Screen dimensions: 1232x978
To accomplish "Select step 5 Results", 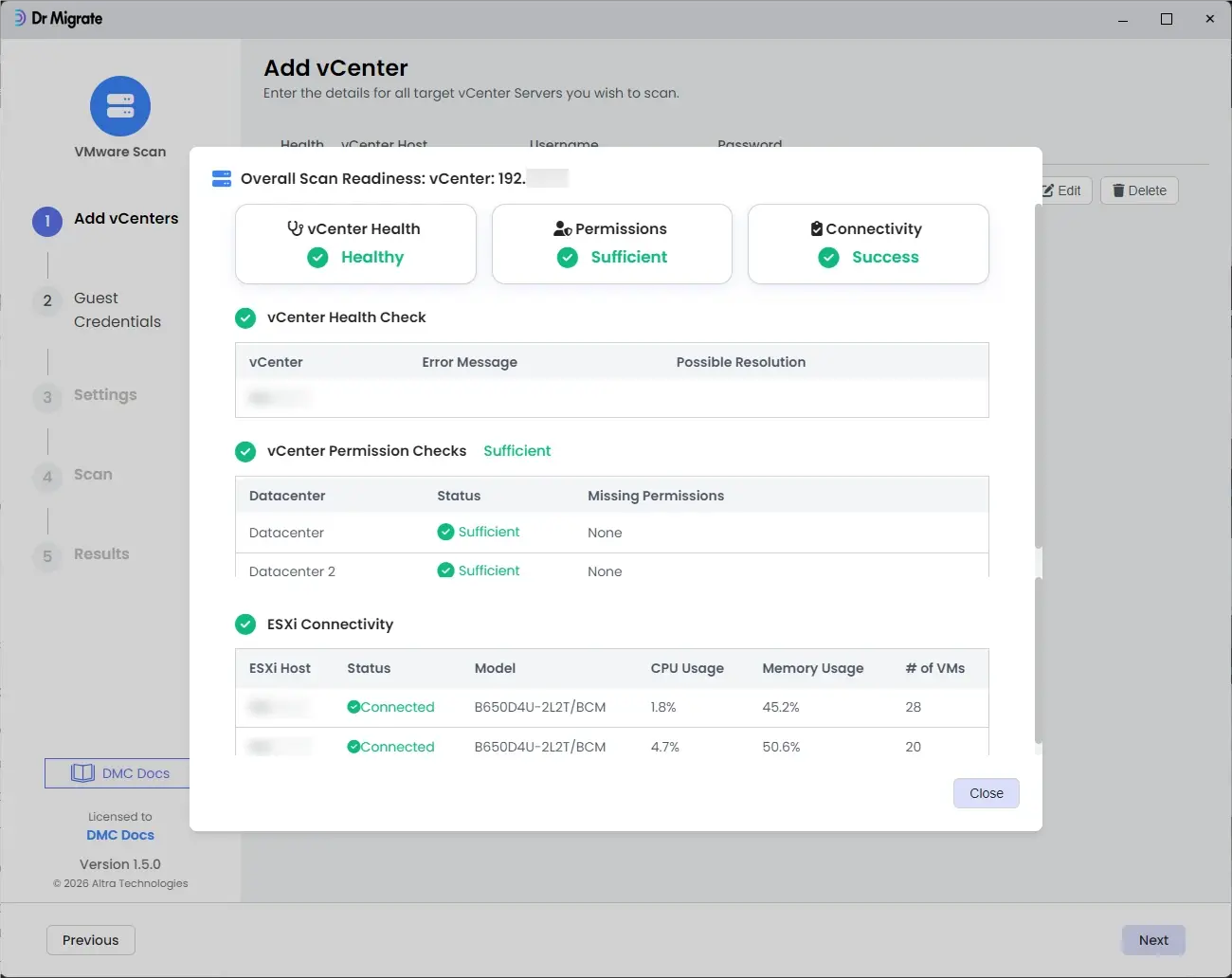I will pyautogui.click(x=82, y=554).
